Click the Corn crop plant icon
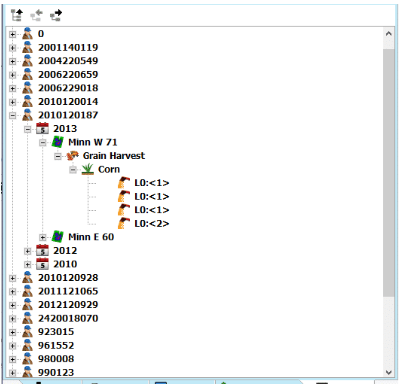This screenshot has width=399, height=391. [x=87, y=169]
